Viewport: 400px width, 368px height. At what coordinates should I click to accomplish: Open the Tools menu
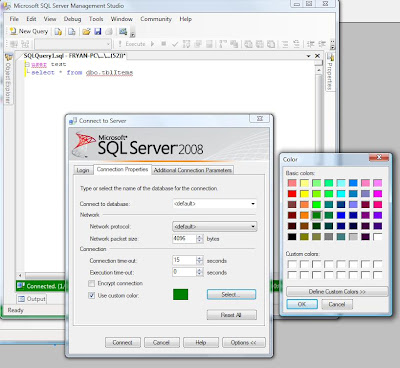(x=96, y=19)
